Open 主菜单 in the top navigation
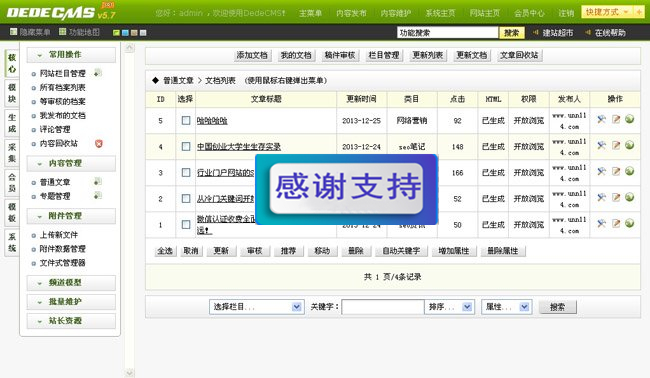 (310, 13)
